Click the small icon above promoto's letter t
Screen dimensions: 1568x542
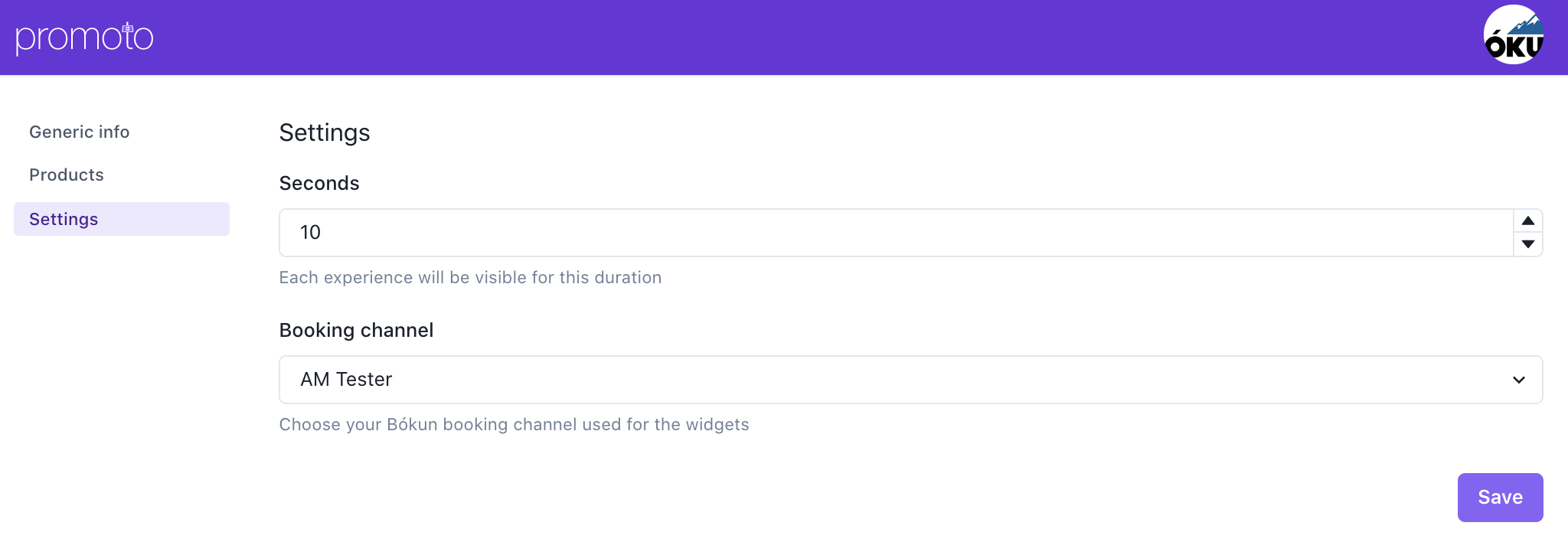[x=128, y=27]
